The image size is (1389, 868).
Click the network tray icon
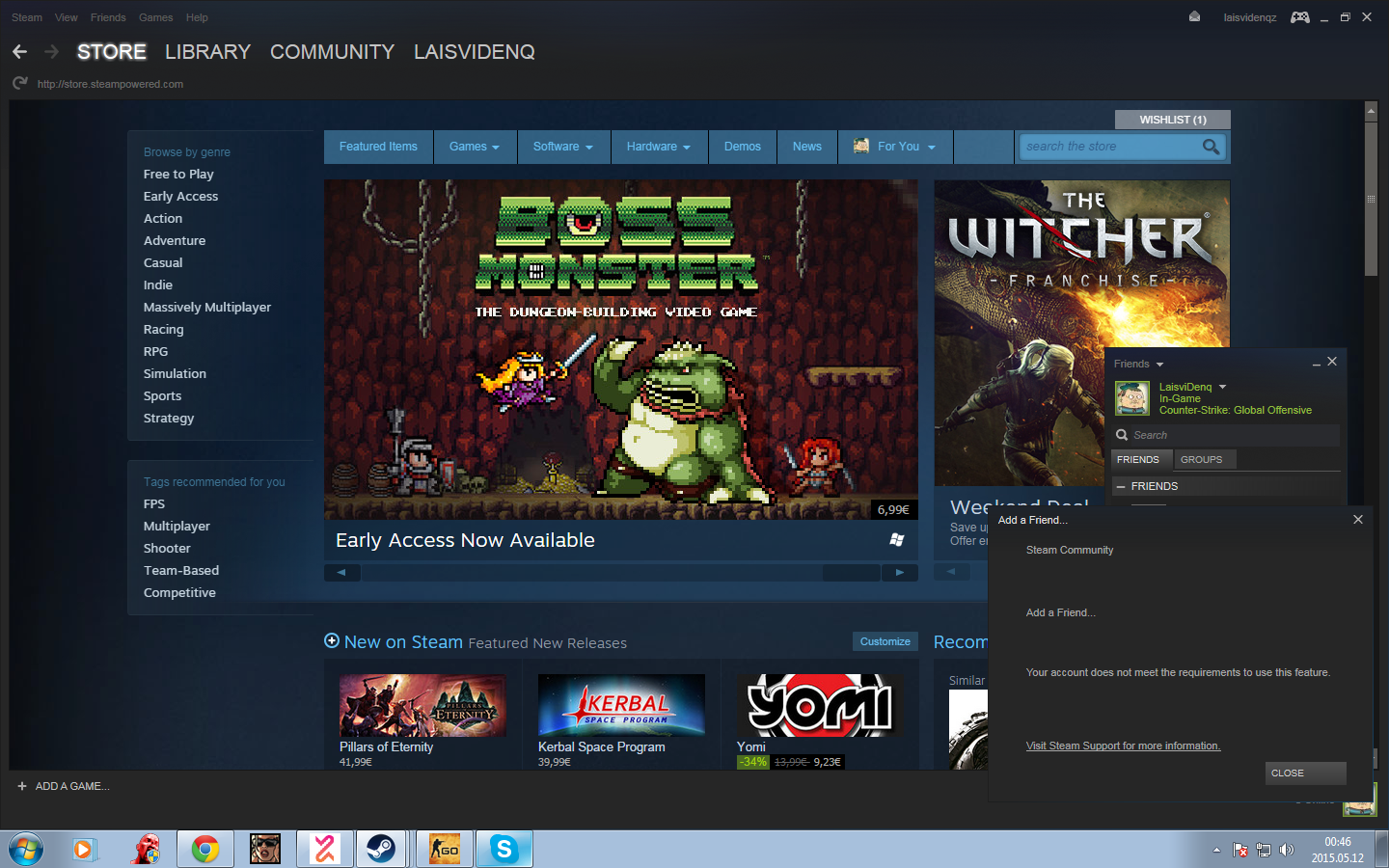(x=1264, y=850)
